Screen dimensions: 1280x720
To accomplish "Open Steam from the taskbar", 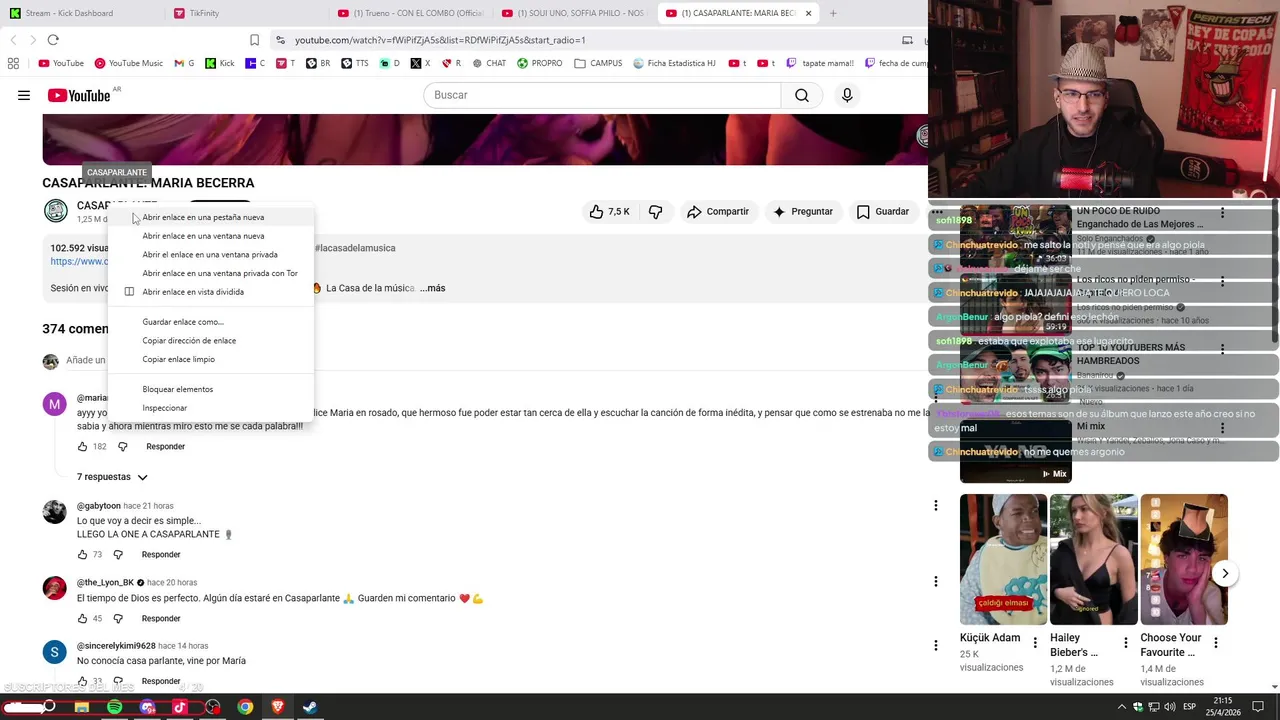I will [310, 707].
